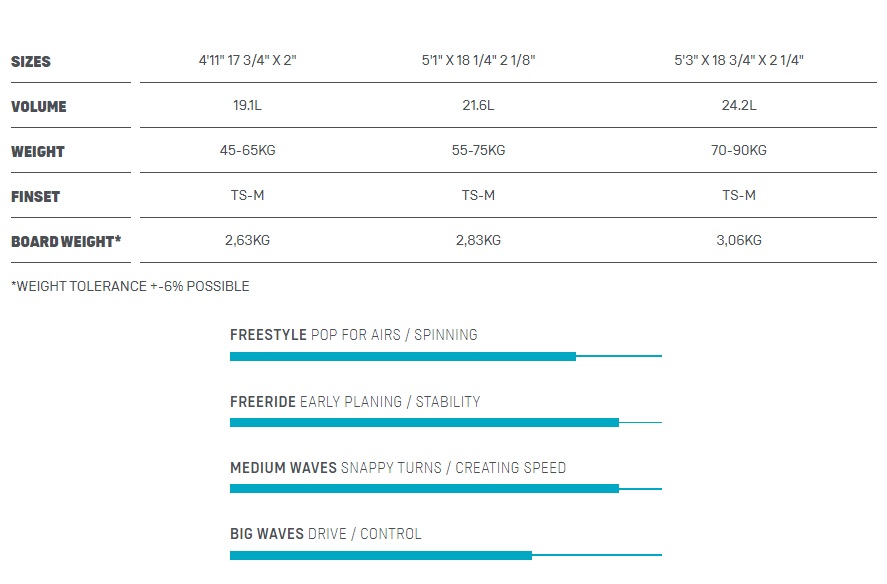Click the Medium Waves rating bar
Screen dimensions: 887x584
coord(446,489)
